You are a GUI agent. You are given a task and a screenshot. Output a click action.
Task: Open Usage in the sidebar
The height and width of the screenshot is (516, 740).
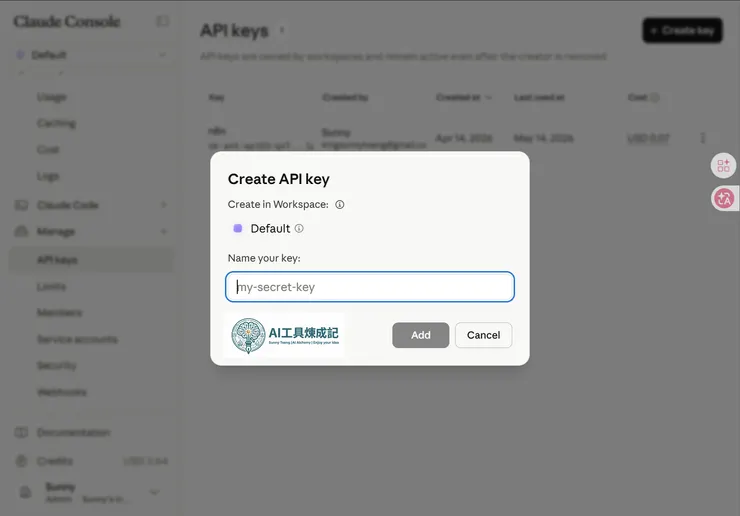click(52, 97)
